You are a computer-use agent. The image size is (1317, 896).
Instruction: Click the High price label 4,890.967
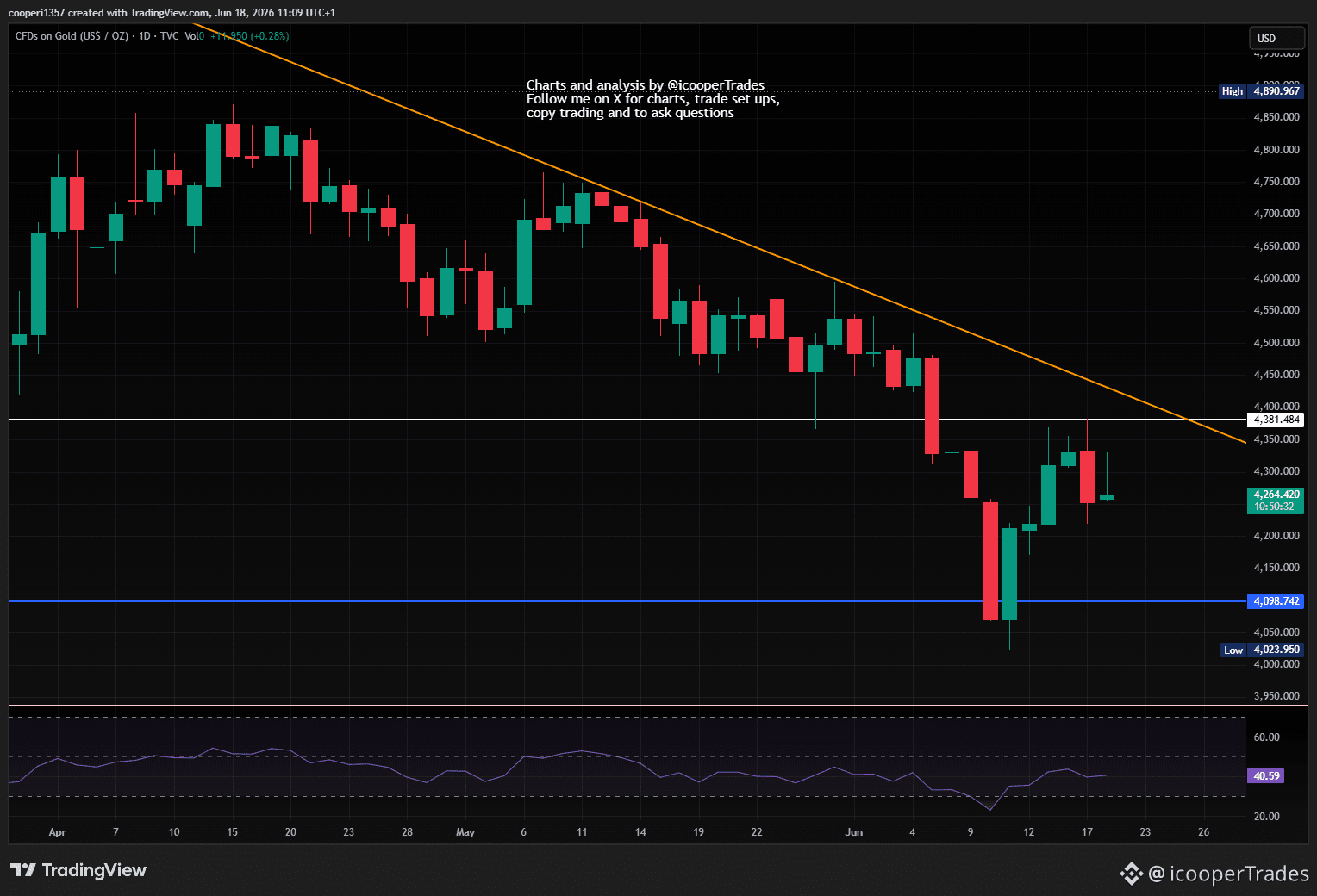pos(1276,91)
